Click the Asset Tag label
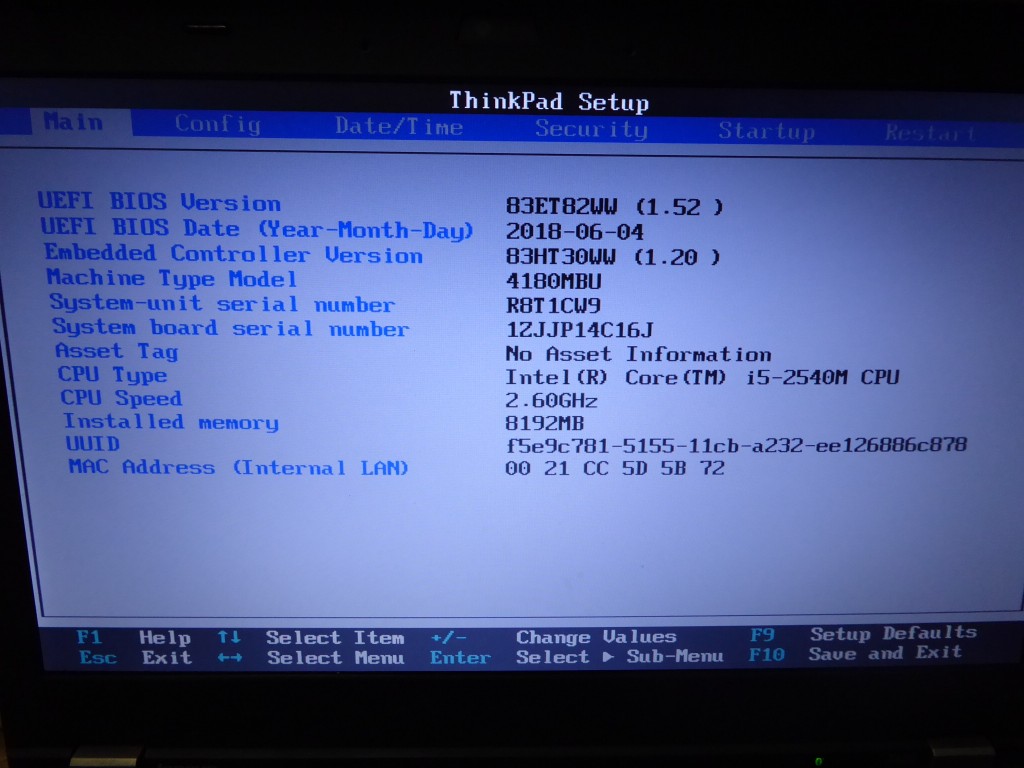 click(x=116, y=351)
